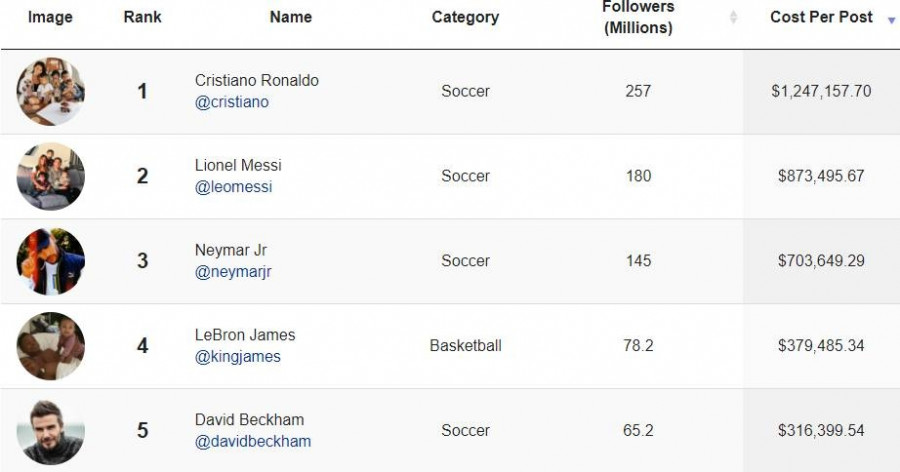
Task: Visit the @davidbeckham handle link
Action: click(253, 442)
